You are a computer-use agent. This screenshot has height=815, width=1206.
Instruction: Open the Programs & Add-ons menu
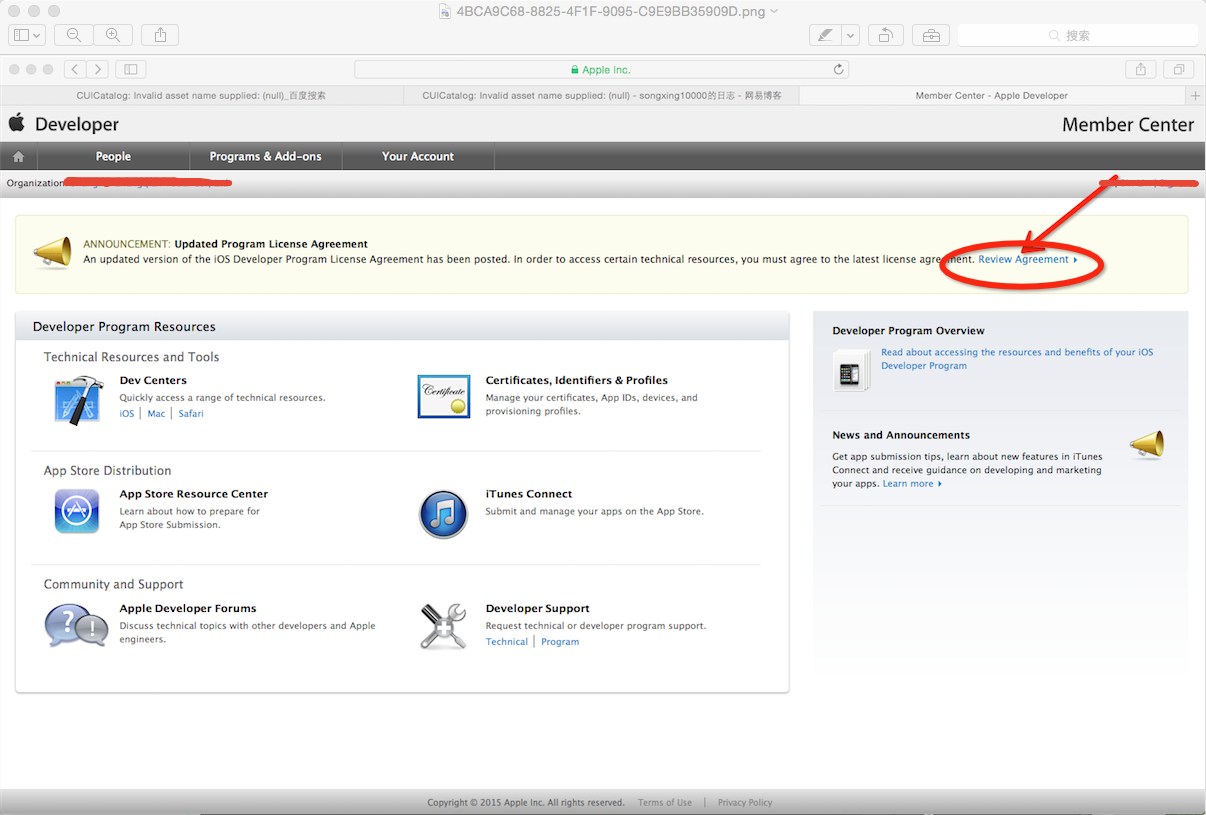point(265,157)
